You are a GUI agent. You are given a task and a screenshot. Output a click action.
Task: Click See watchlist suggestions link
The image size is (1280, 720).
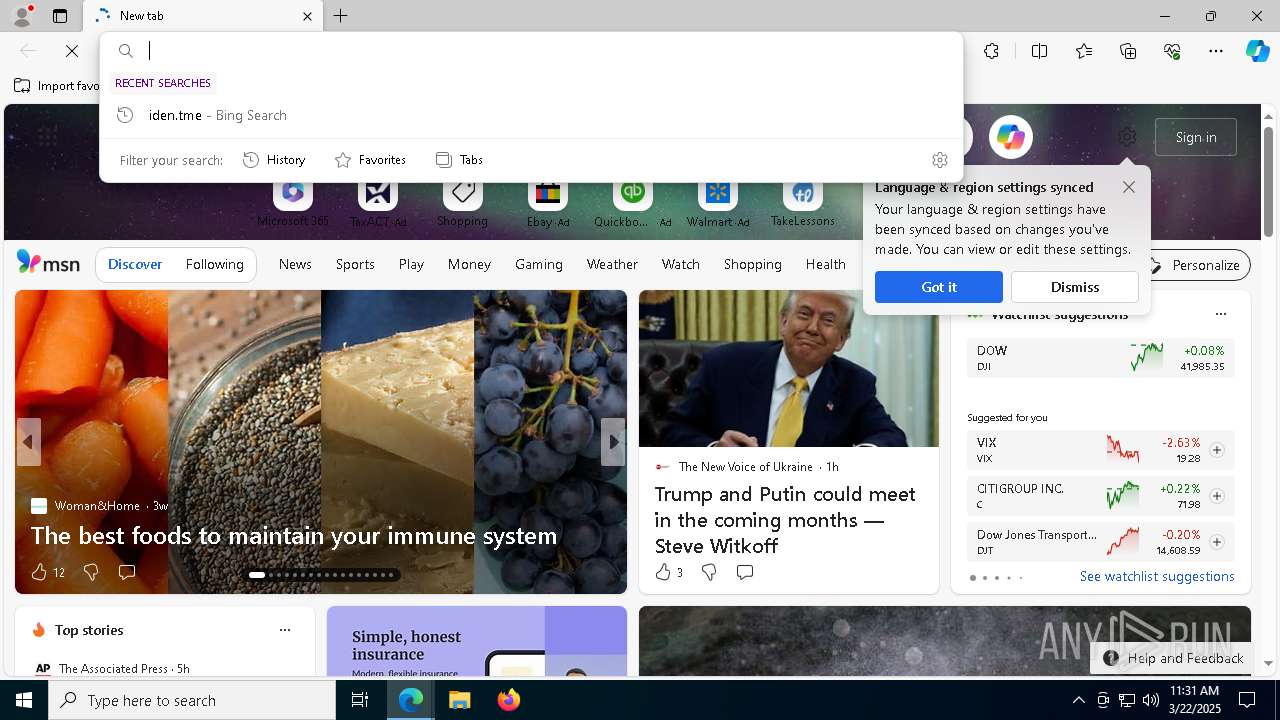point(1157,576)
